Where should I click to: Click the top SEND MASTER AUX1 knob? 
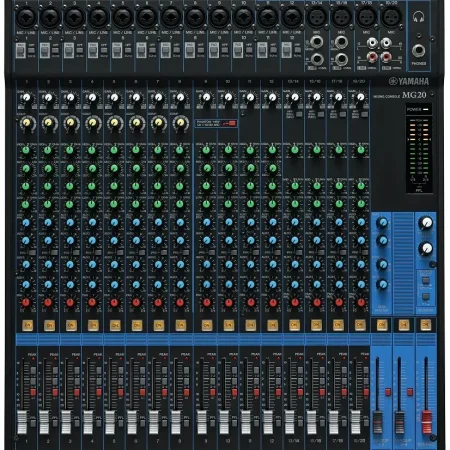pos(383,222)
